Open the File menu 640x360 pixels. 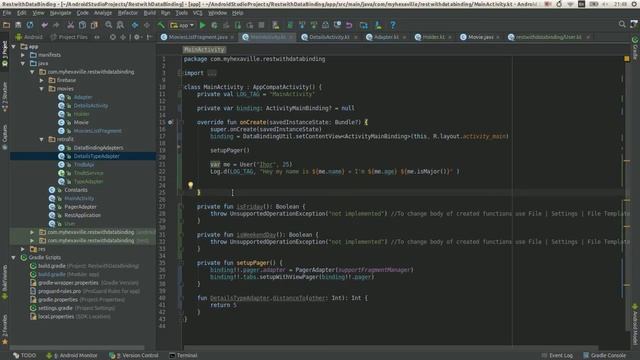pyautogui.click(x=7, y=13)
